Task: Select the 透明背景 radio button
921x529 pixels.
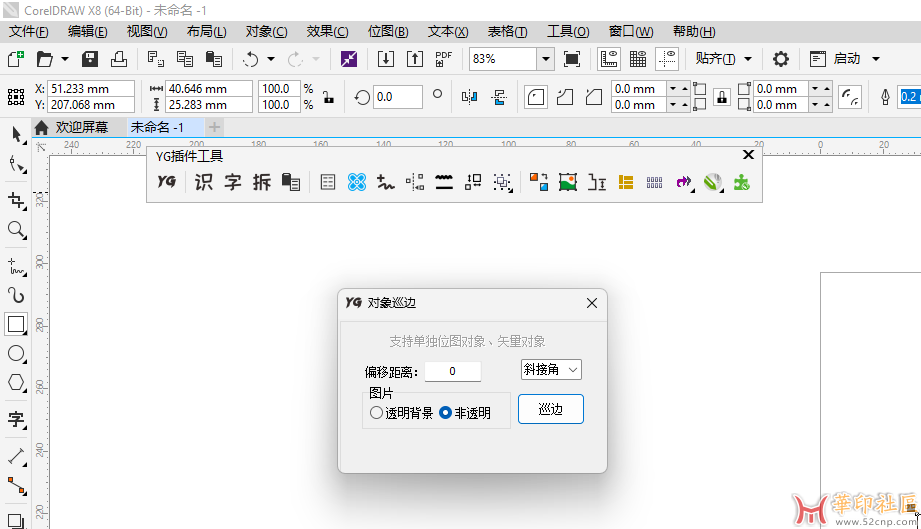Action: point(377,413)
